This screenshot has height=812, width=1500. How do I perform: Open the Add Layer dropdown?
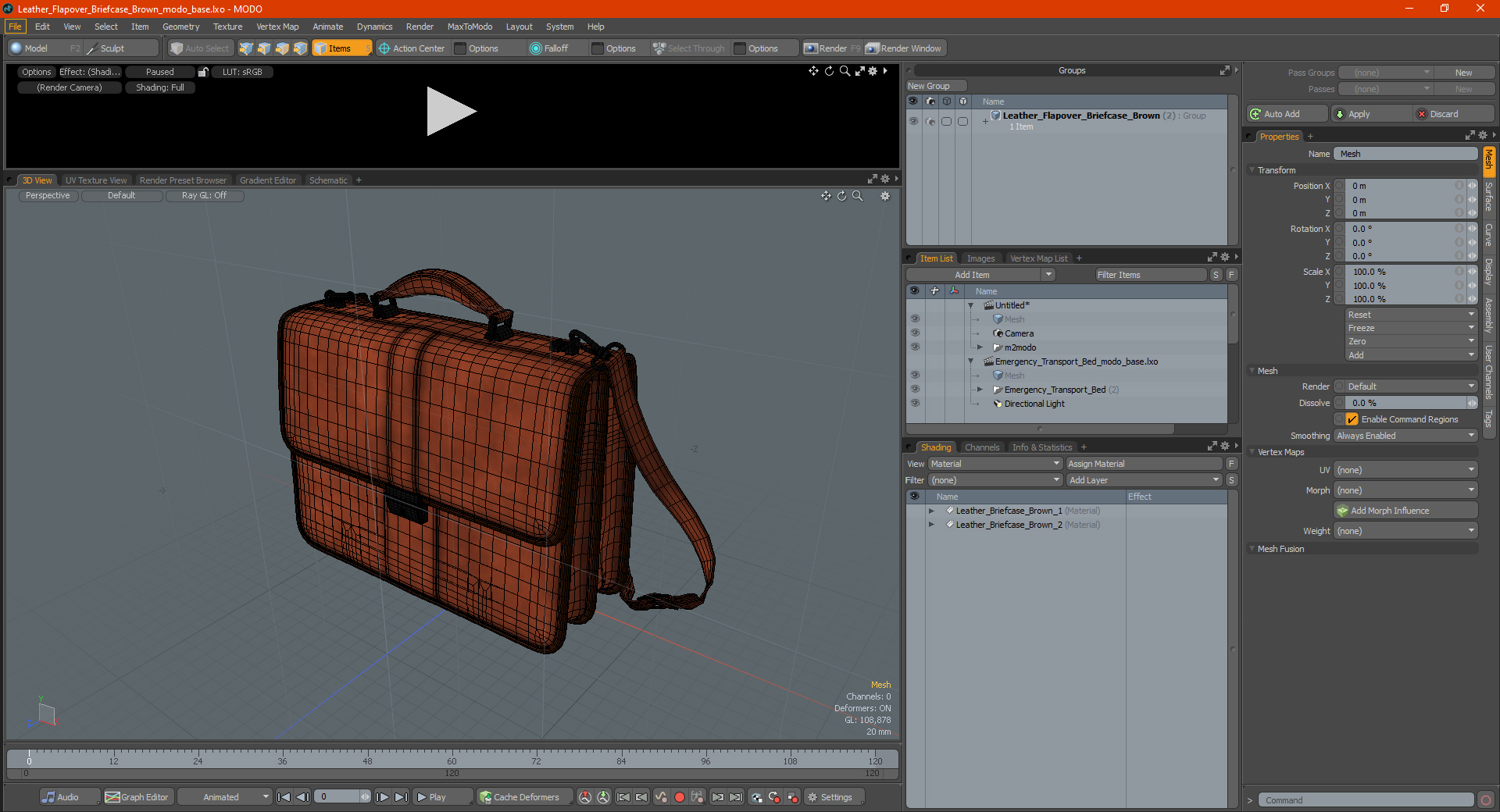(1145, 480)
